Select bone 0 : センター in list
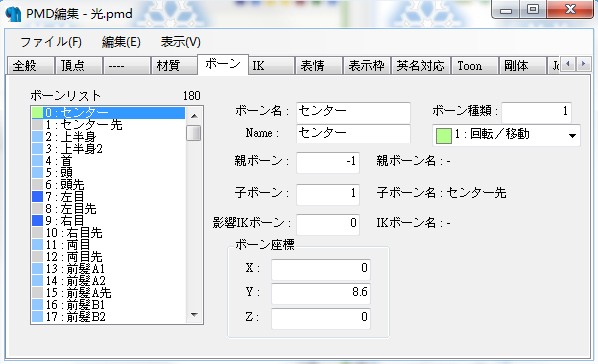The height and width of the screenshot is (364, 598). click(108, 113)
